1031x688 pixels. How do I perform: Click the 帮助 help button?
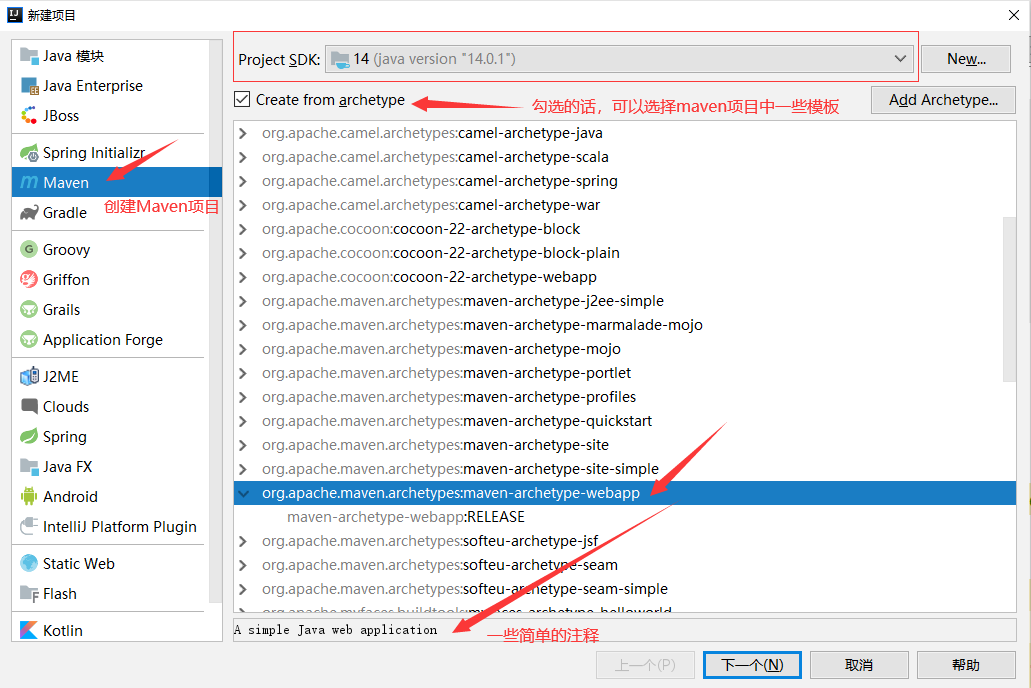coord(966,665)
